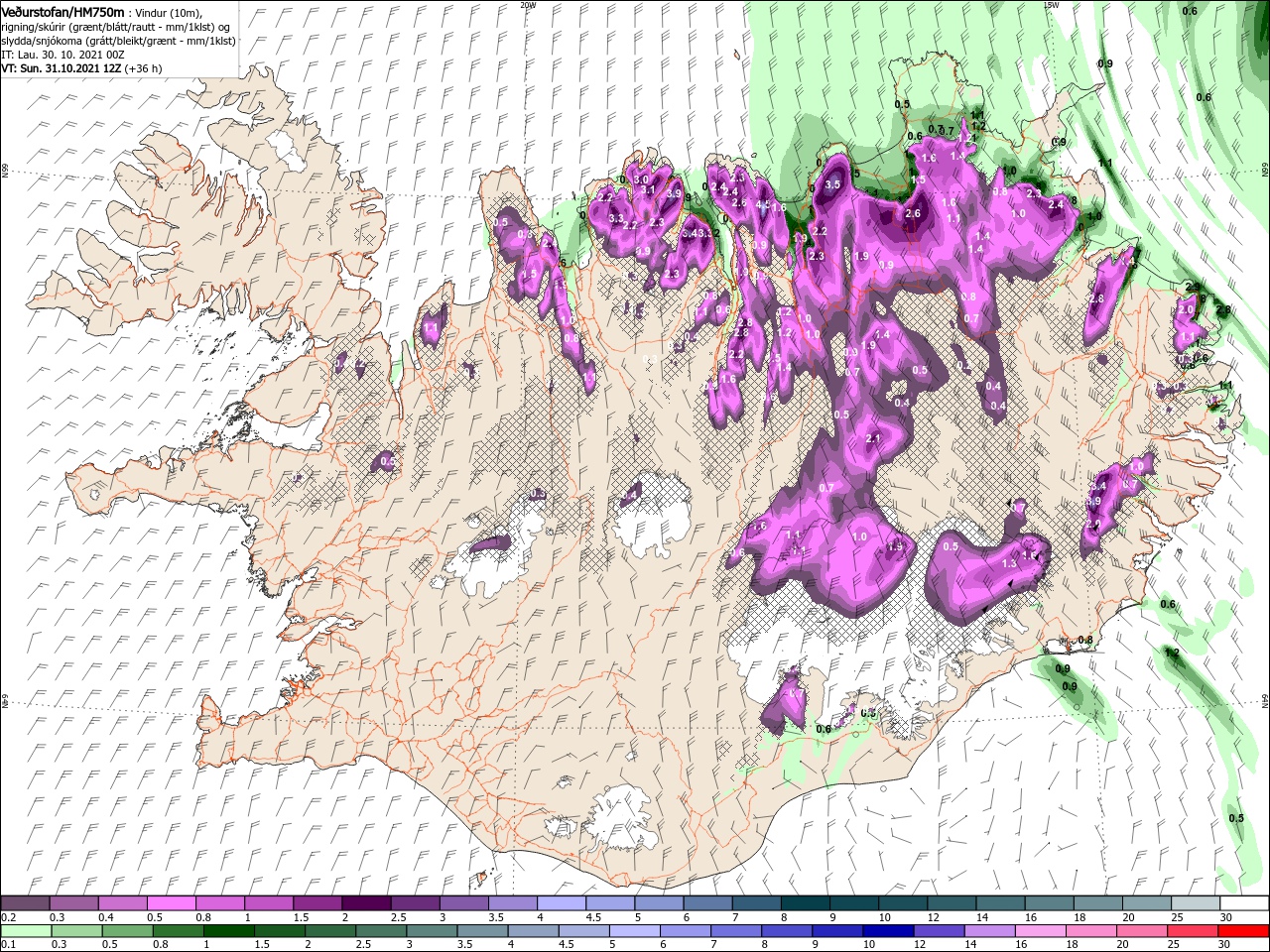Pick the dull purple 0.2 swatch in upper legend
This screenshot has width=1270, height=952.
(25, 903)
